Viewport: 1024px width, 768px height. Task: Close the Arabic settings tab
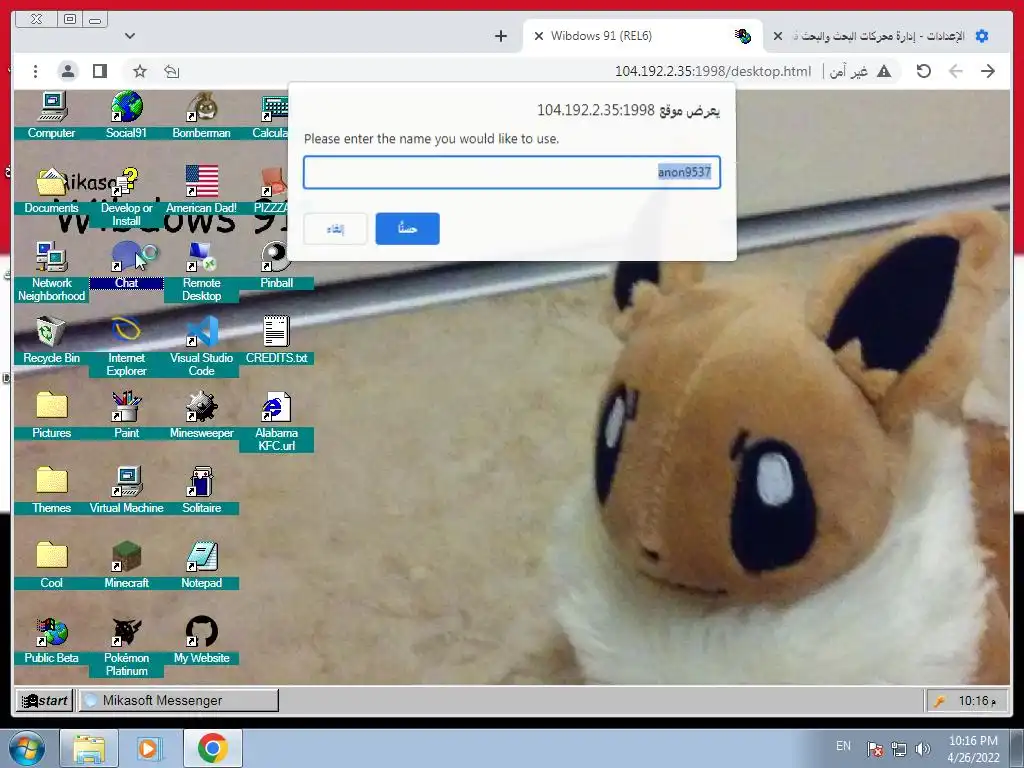click(x=778, y=36)
